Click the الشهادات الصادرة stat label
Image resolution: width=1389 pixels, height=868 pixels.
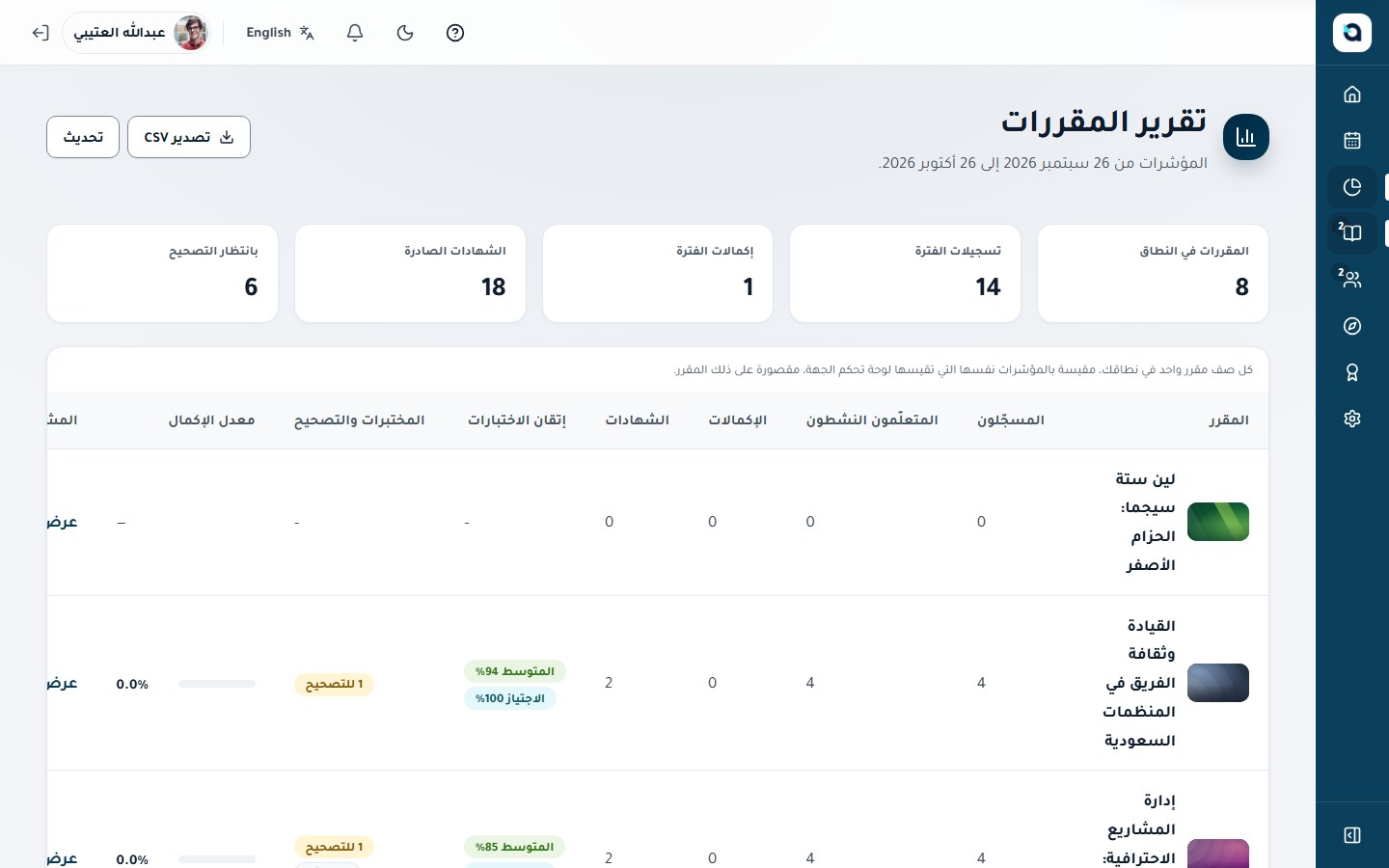click(x=455, y=251)
